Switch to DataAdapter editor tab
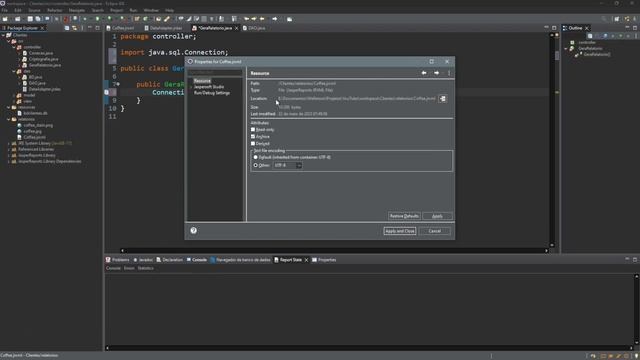This screenshot has height=360, width=640. (163, 28)
